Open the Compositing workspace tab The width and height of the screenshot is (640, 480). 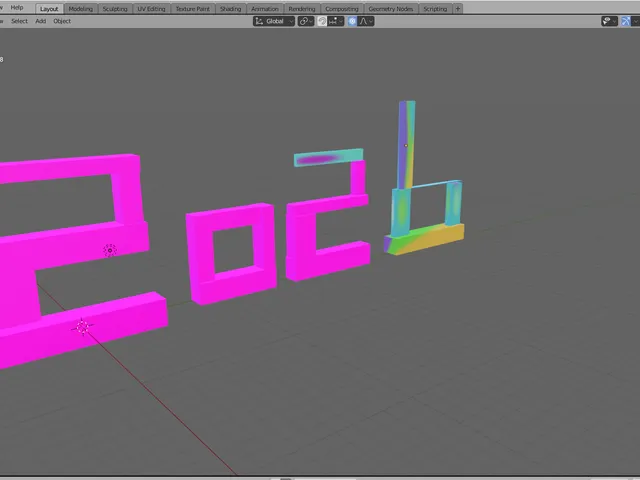coord(342,9)
